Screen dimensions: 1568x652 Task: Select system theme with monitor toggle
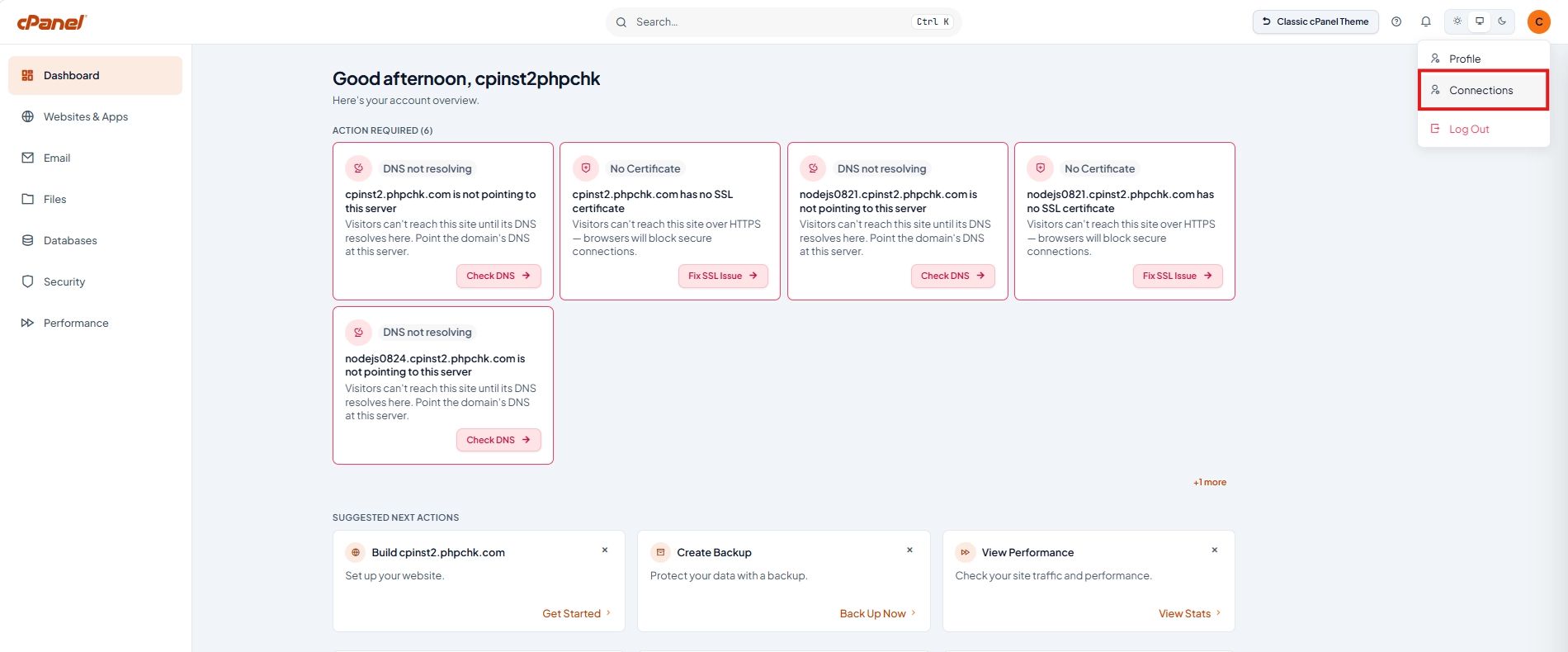pos(1480,21)
